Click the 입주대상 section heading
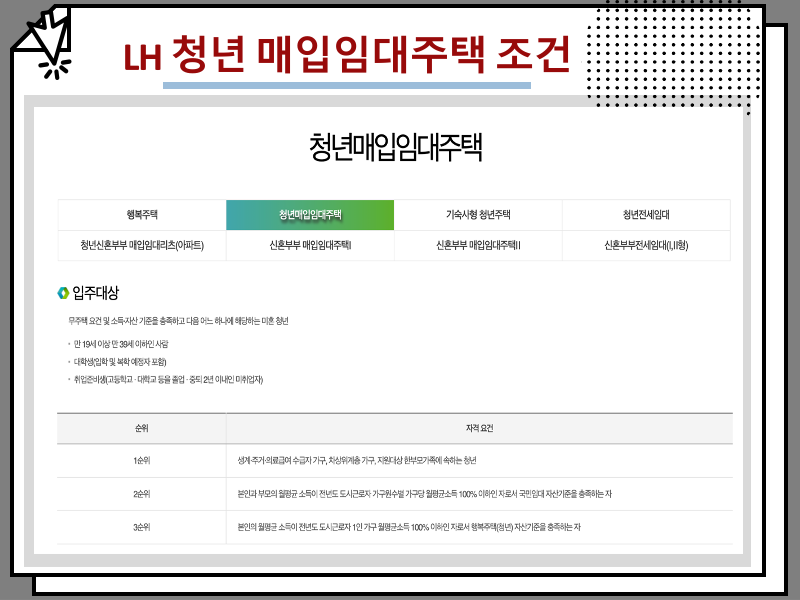Viewport: 800px width, 600px height. 95,293
